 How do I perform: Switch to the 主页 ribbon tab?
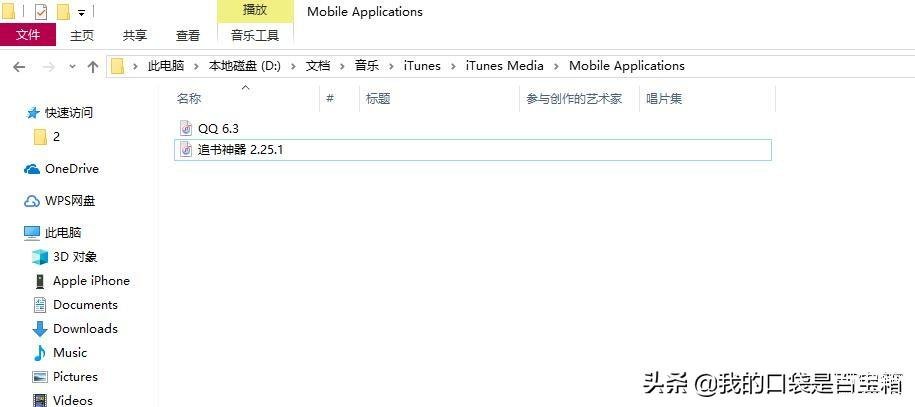pyautogui.click(x=82, y=36)
